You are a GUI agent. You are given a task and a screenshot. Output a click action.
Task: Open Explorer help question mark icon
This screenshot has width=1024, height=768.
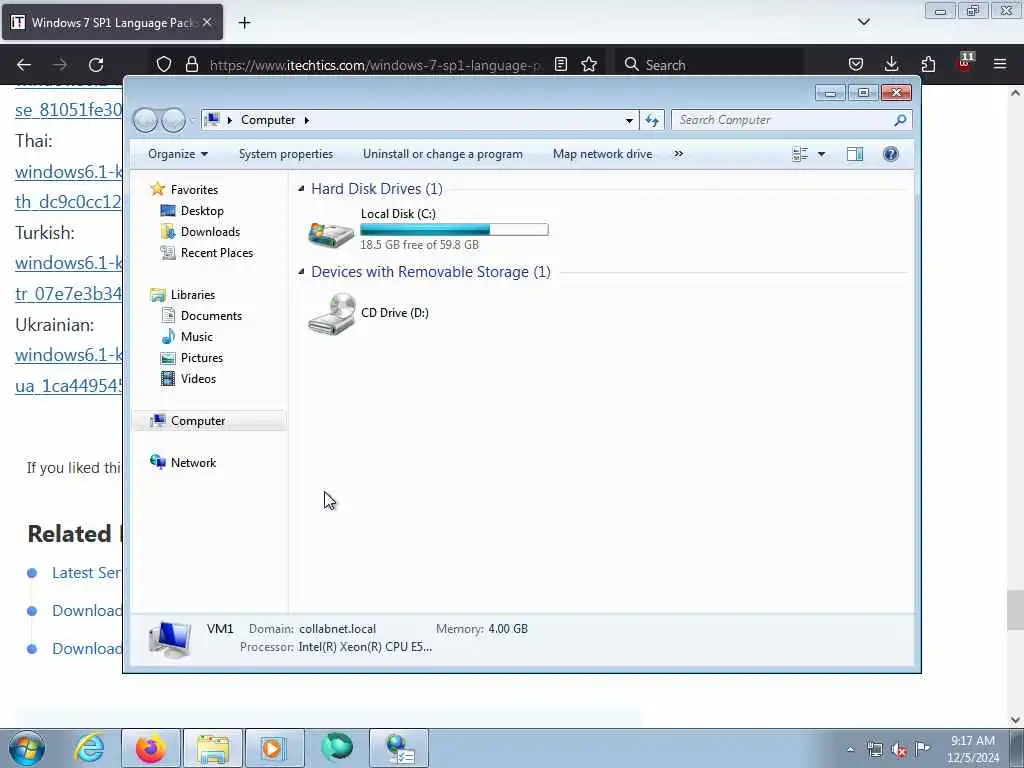(x=891, y=154)
